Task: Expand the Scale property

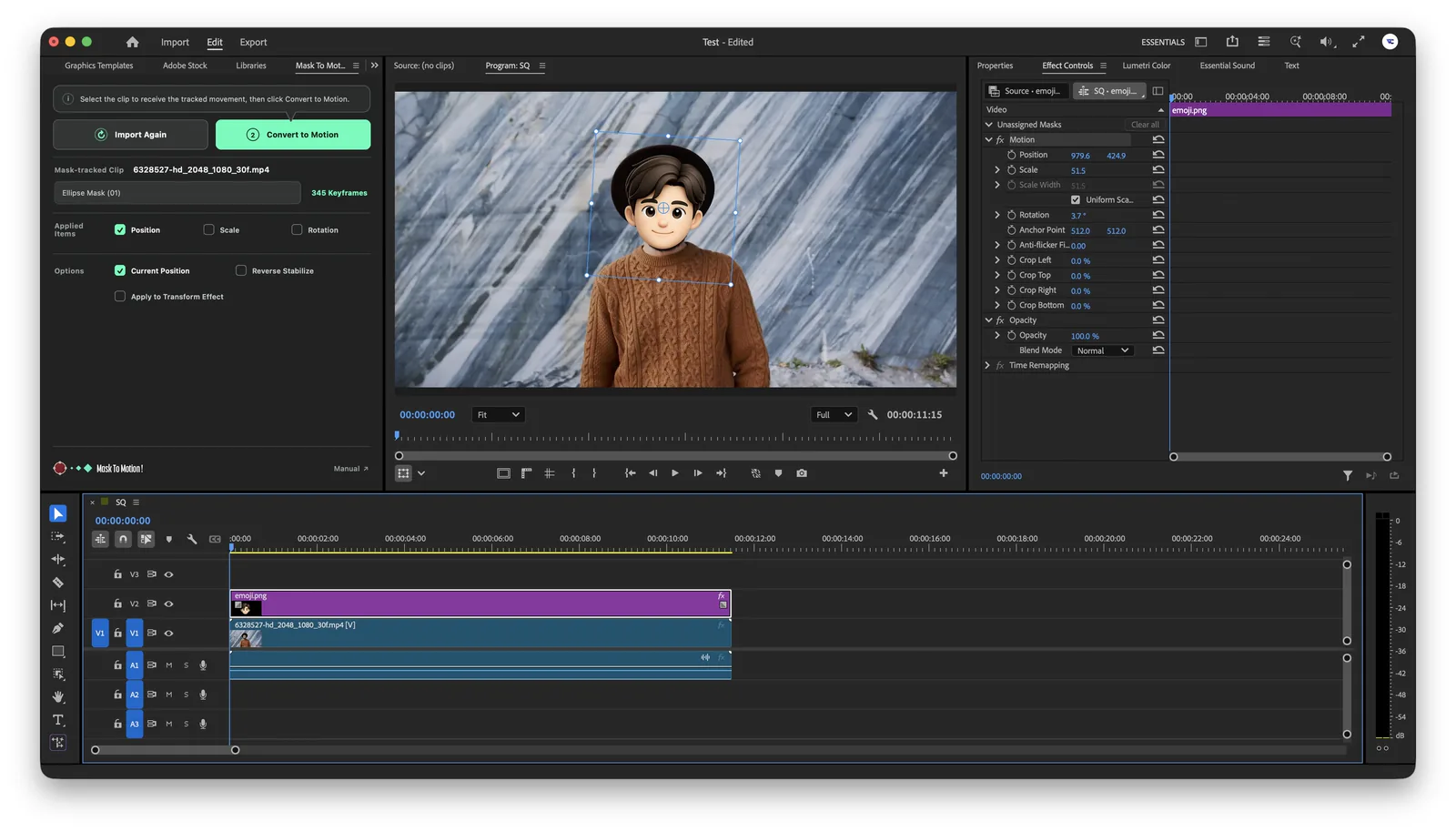Action: (x=997, y=170)
